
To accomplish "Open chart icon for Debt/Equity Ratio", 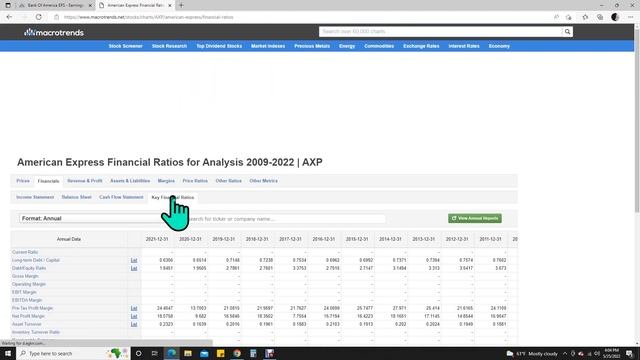I will (134, 268).
